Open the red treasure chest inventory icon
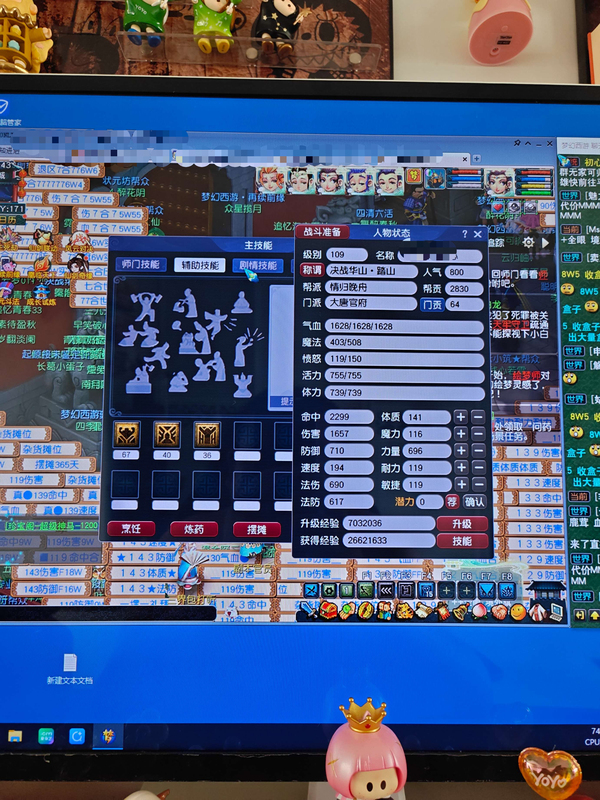600x800 pixels. [x=328, y=610]
